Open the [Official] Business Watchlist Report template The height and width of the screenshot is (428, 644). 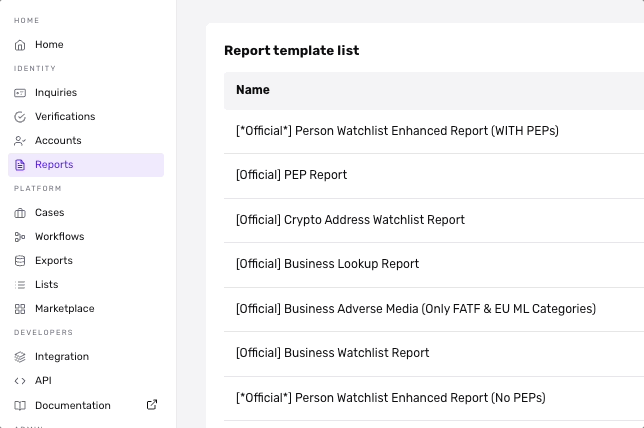332,353
